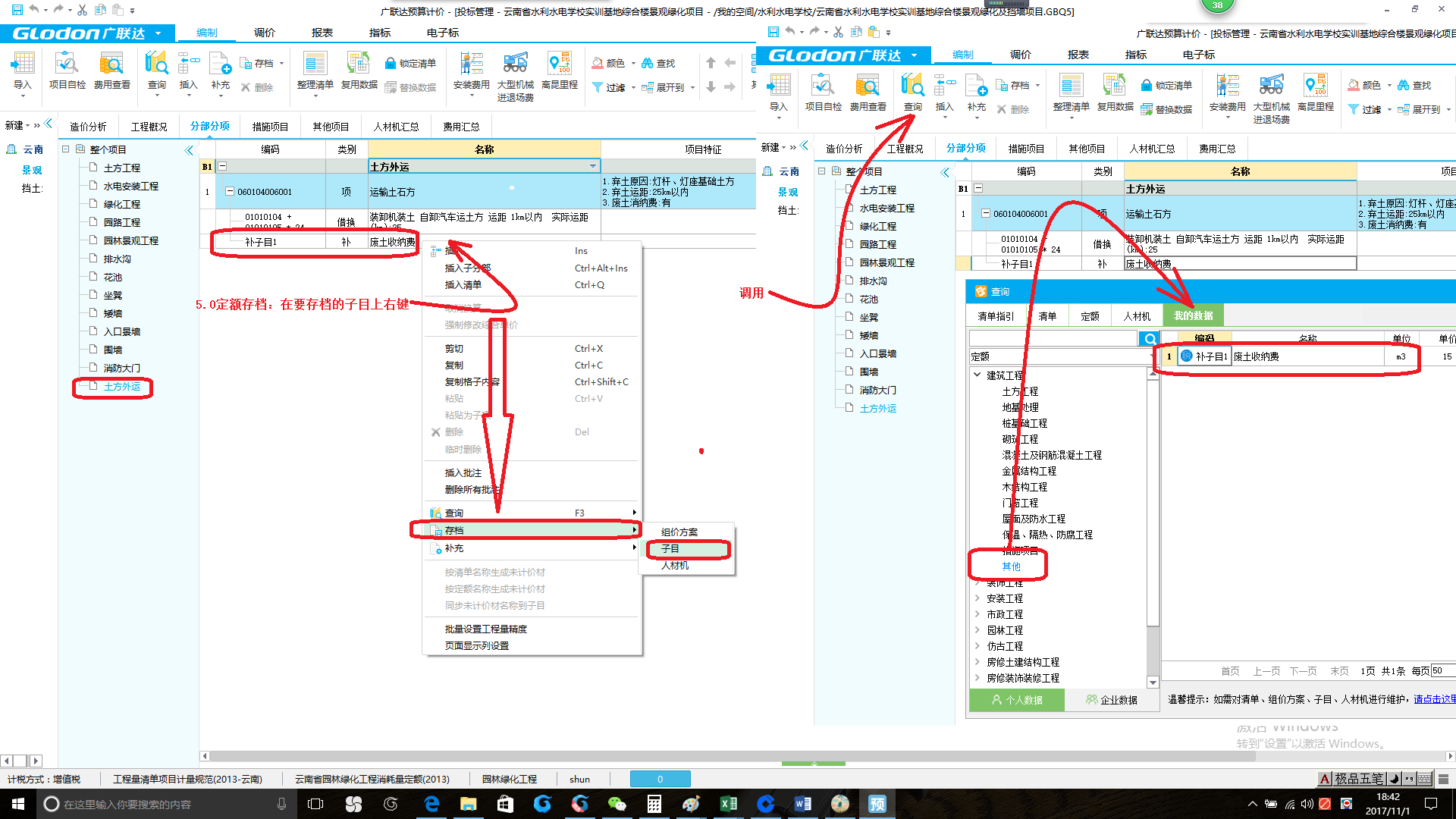Expand 安装工程 node in 查询 tree
The height and width of the screenshot is (819, 1456).
977,598
